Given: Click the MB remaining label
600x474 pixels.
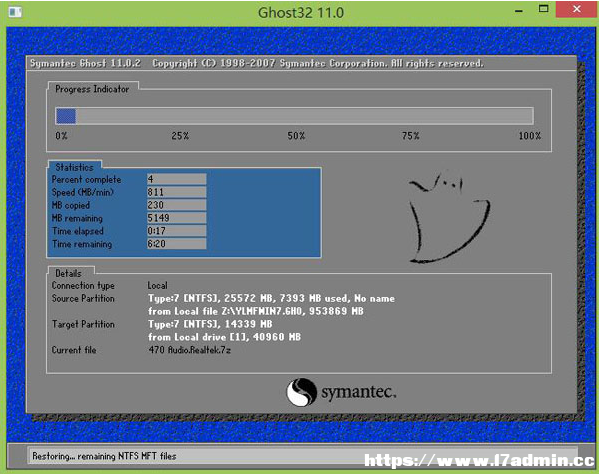Looking at the screenshot, I should tap(77, 218).
